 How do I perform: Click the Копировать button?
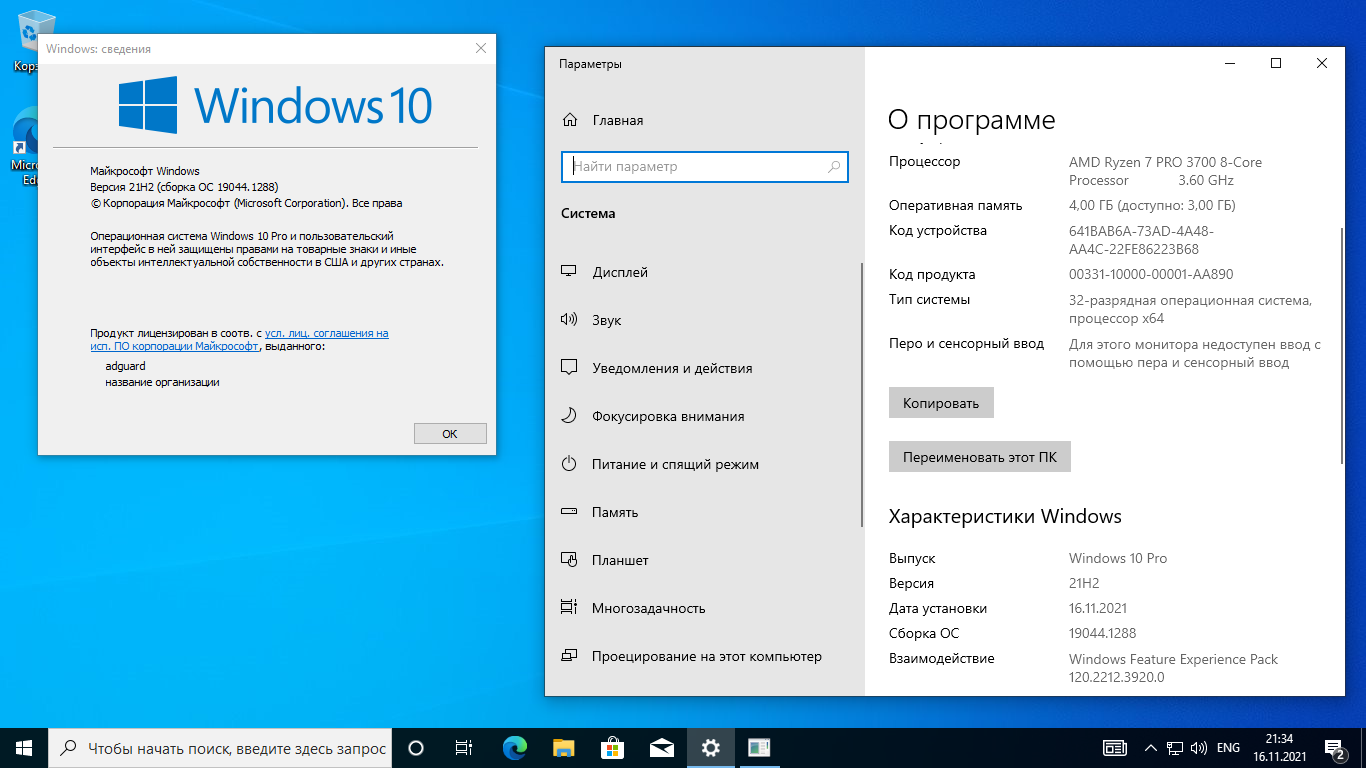[941, 403]
